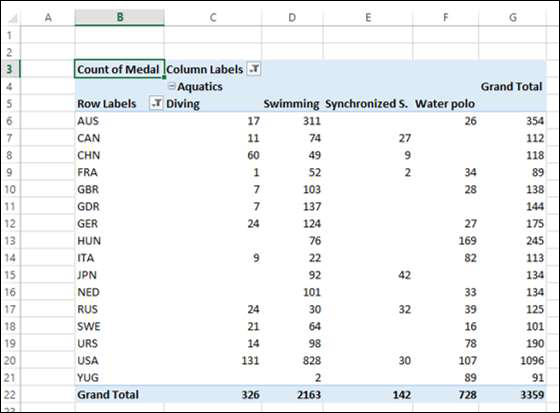The height and width of the screenshot is (413, 560).
Task: Select the URS row label
Action: 88,344
